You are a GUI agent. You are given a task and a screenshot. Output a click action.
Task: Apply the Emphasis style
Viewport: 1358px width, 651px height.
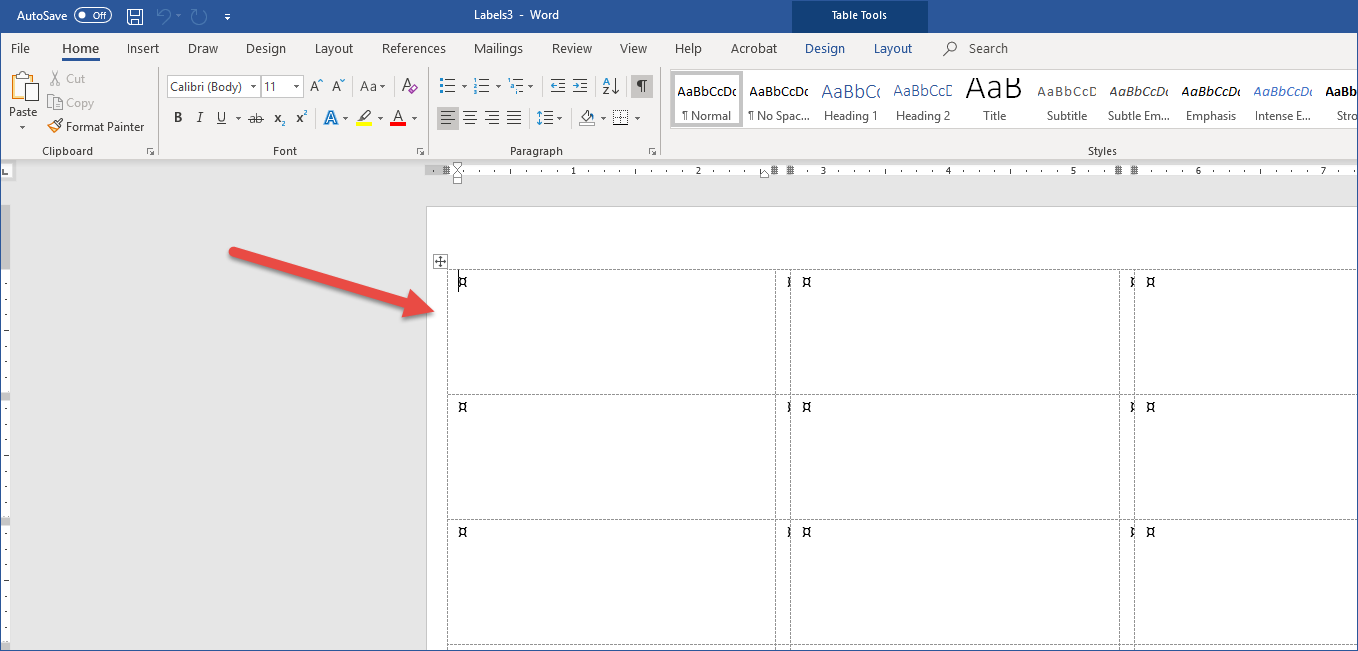point(1211,100)
